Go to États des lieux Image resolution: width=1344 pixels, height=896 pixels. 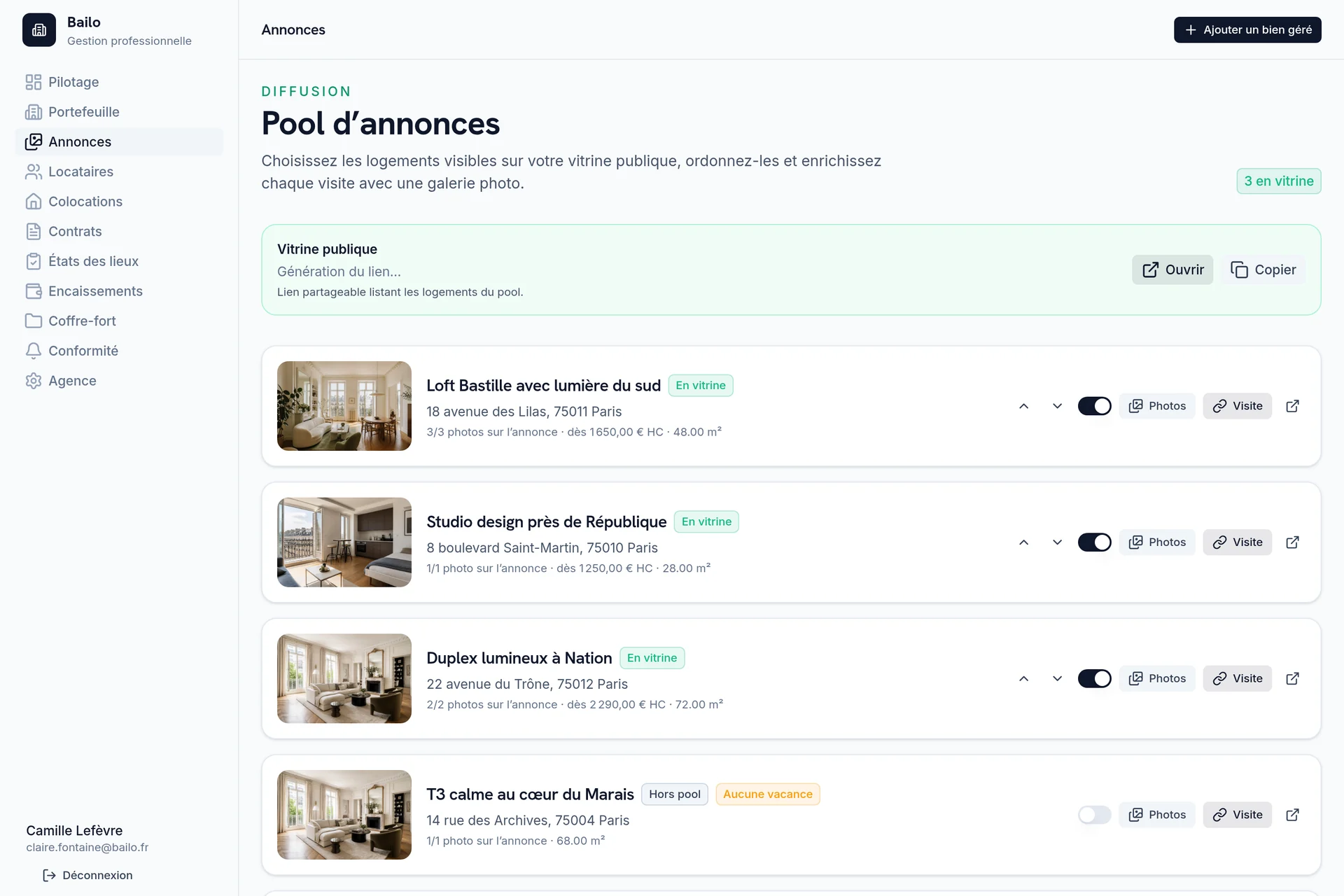coord(119,261)
